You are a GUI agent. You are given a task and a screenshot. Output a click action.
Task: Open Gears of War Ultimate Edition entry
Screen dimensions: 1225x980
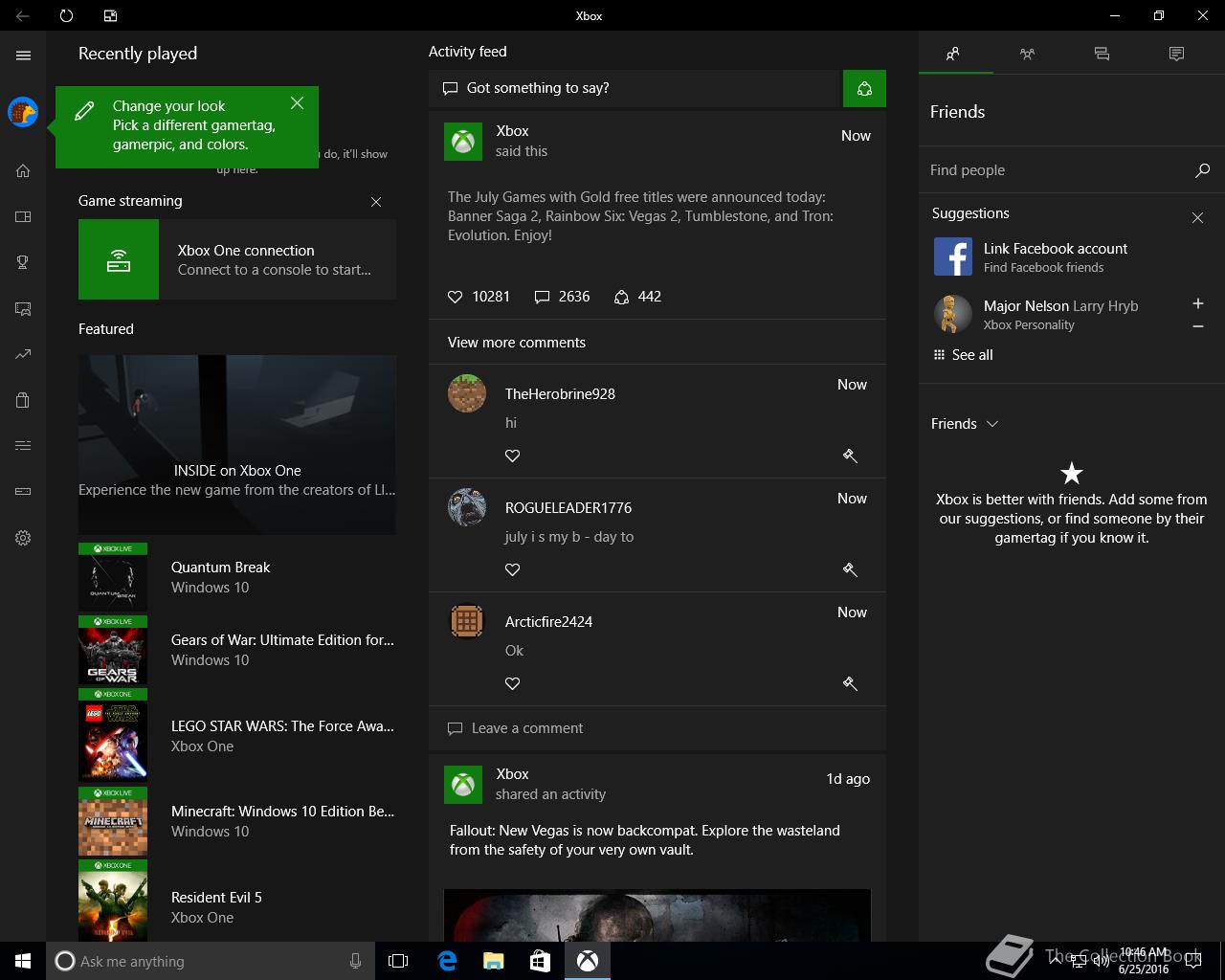(x=237, y=650)
